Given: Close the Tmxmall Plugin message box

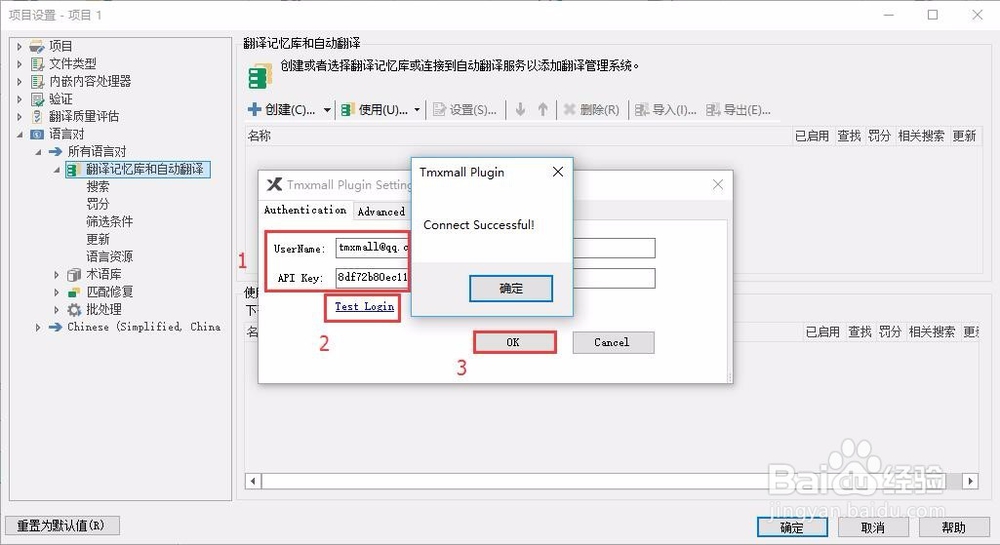Looking at the screenshot, I should (557, 172).
